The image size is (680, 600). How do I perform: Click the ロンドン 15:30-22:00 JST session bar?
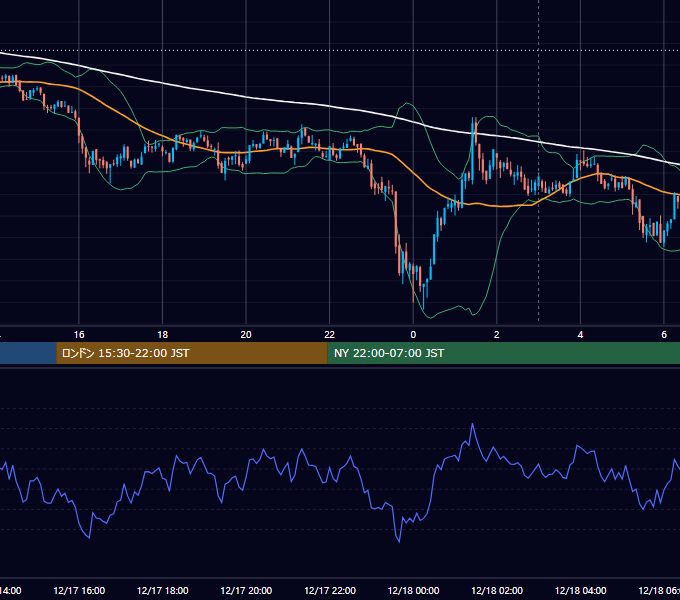[192, 353]
